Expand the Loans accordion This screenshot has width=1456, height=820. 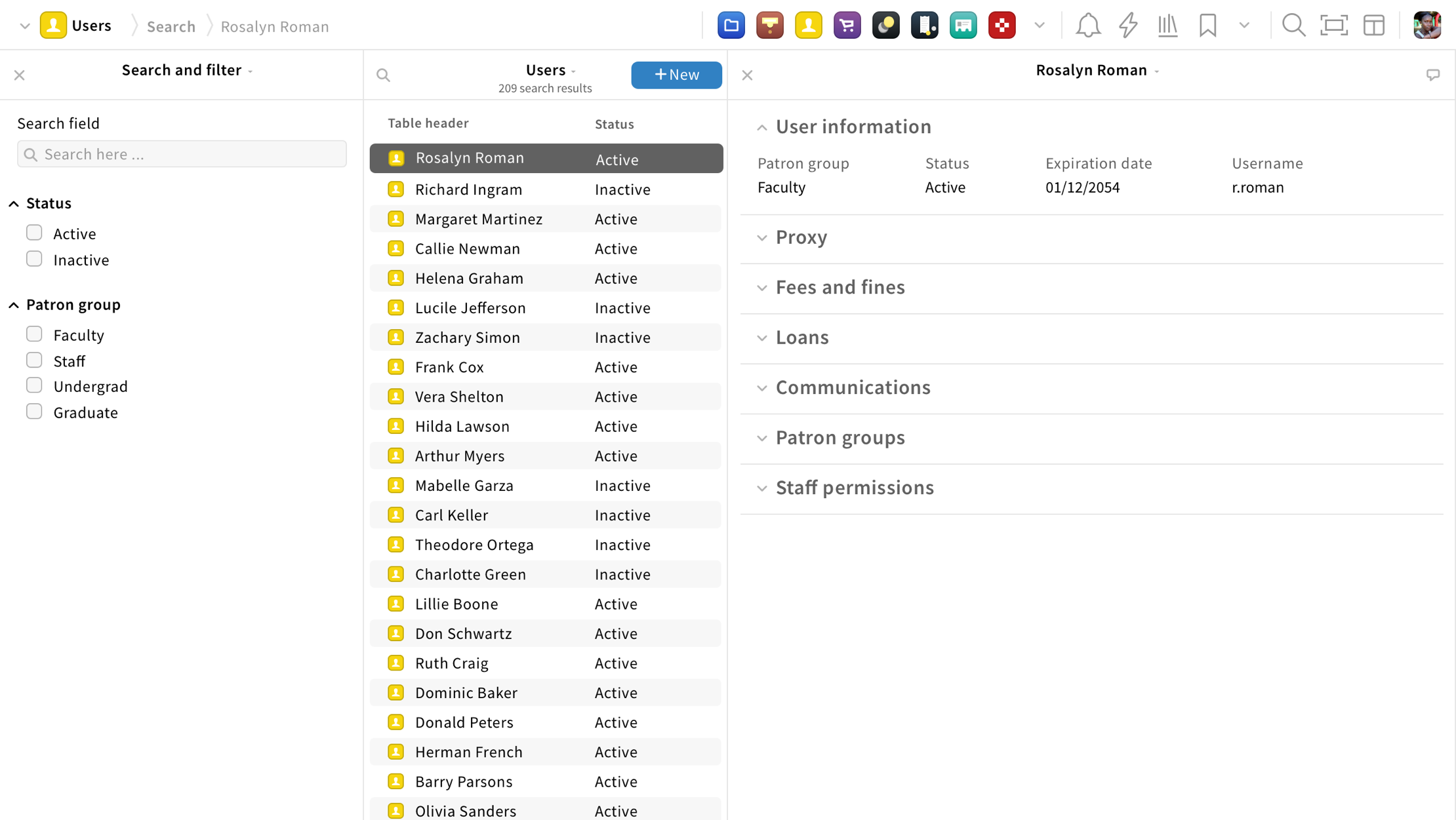coord(801,338)
